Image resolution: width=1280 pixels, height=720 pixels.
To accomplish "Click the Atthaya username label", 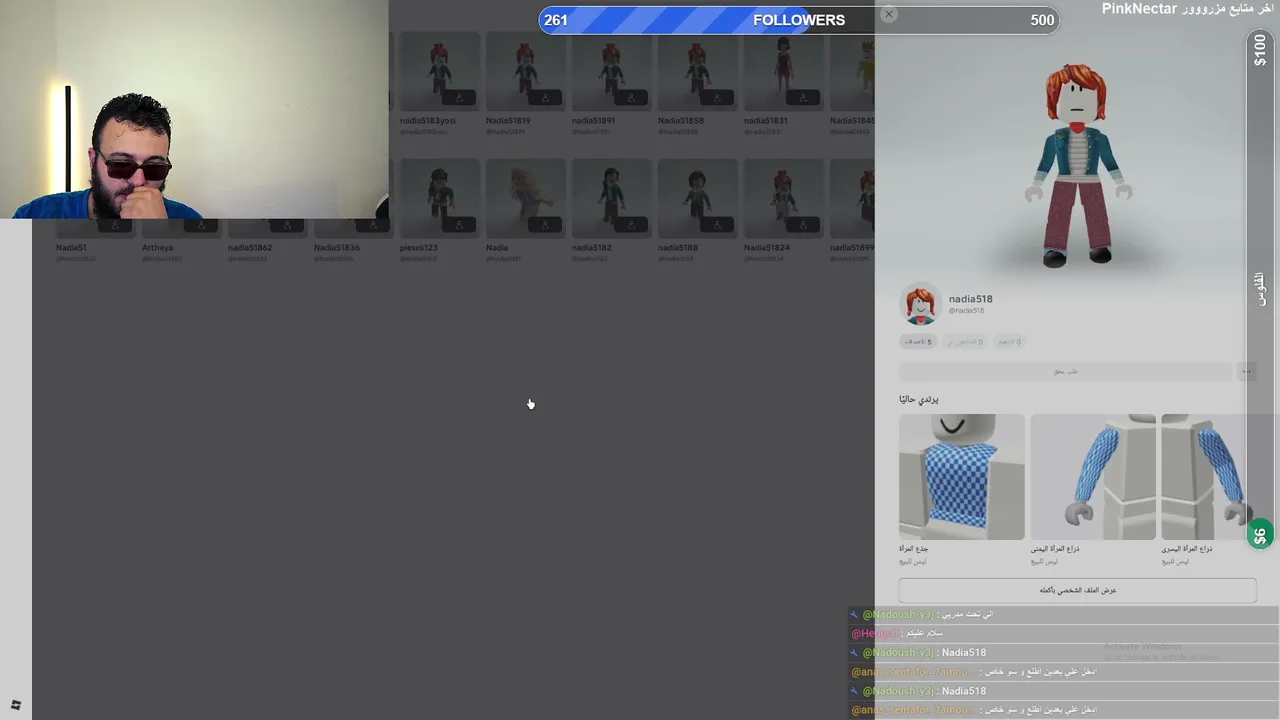I will pyautogui.click(x=157, y=248).
